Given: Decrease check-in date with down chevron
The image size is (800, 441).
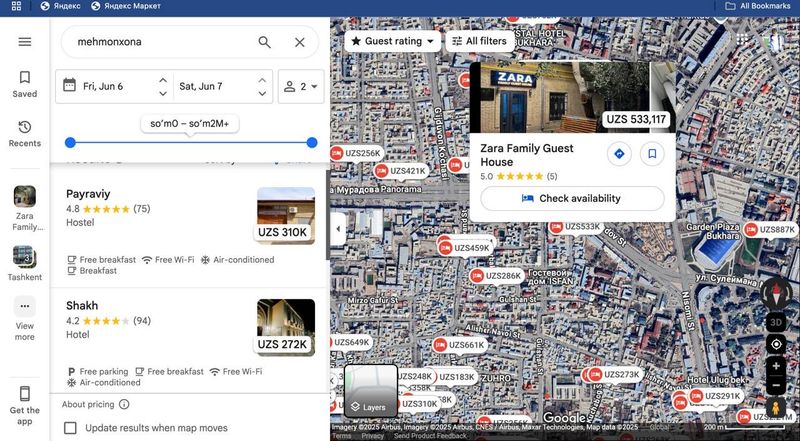Looking at the screenshot, I should pos(163,93).
